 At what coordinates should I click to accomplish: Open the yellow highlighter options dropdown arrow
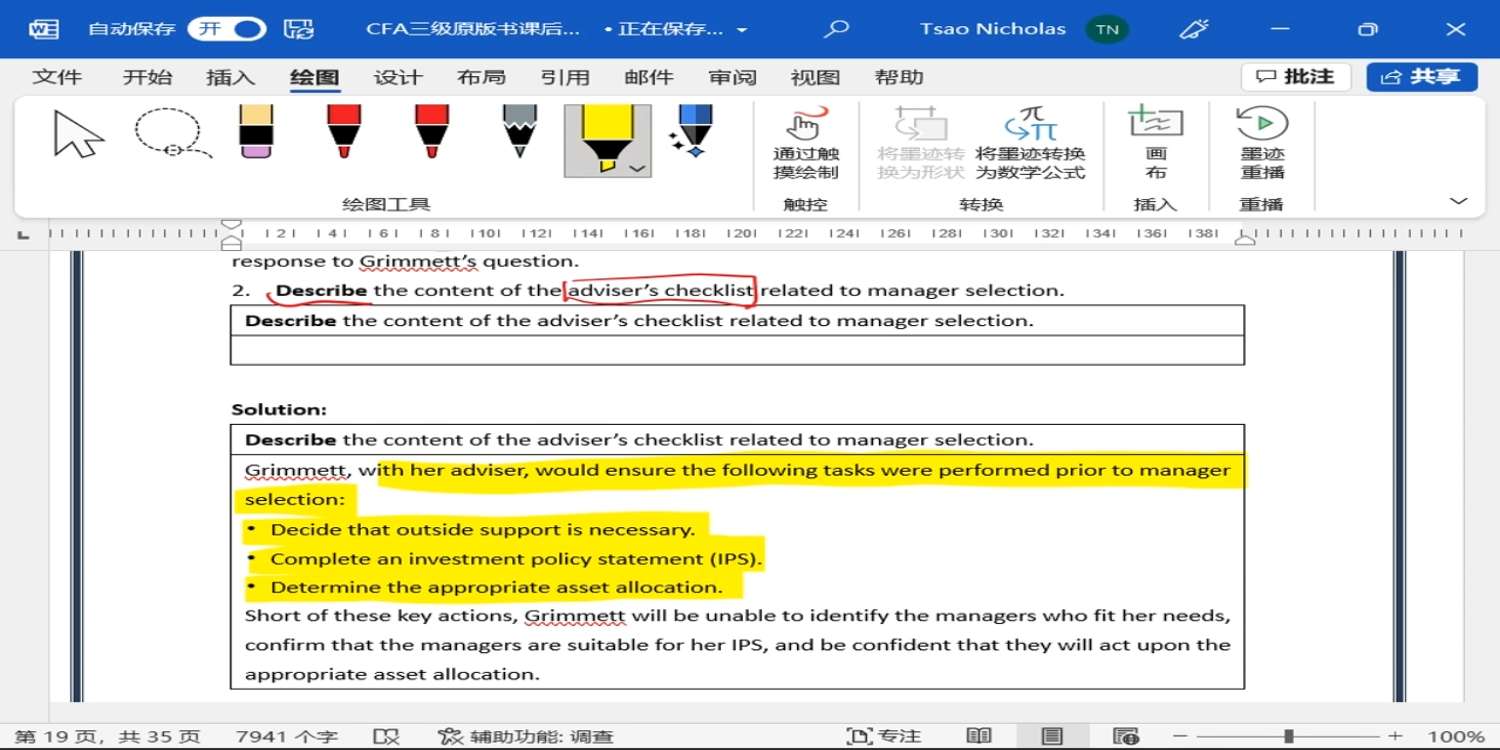(637, 169)
